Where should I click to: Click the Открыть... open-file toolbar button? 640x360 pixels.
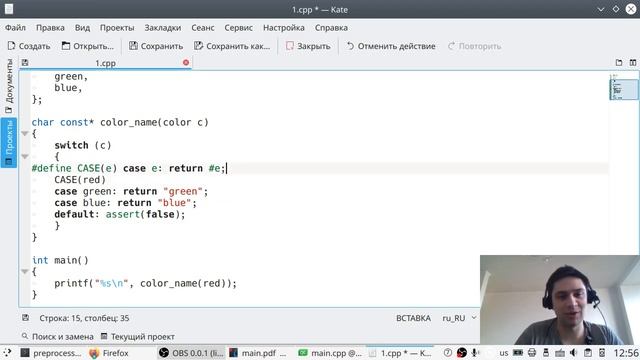point(88,46)
